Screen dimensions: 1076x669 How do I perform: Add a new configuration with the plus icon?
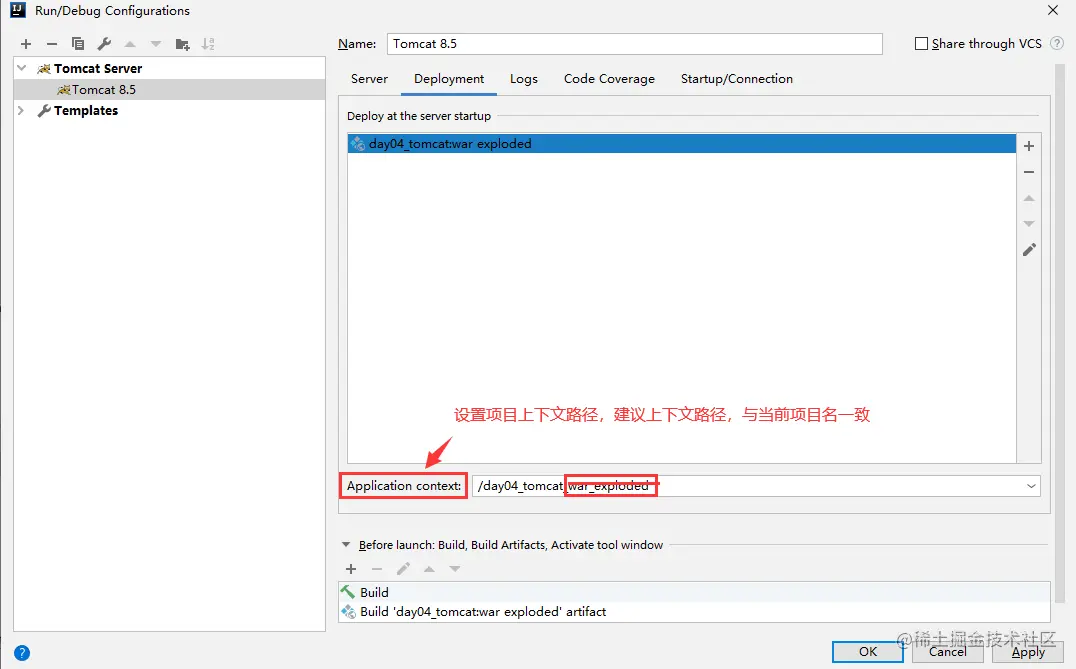coord(26,44)
